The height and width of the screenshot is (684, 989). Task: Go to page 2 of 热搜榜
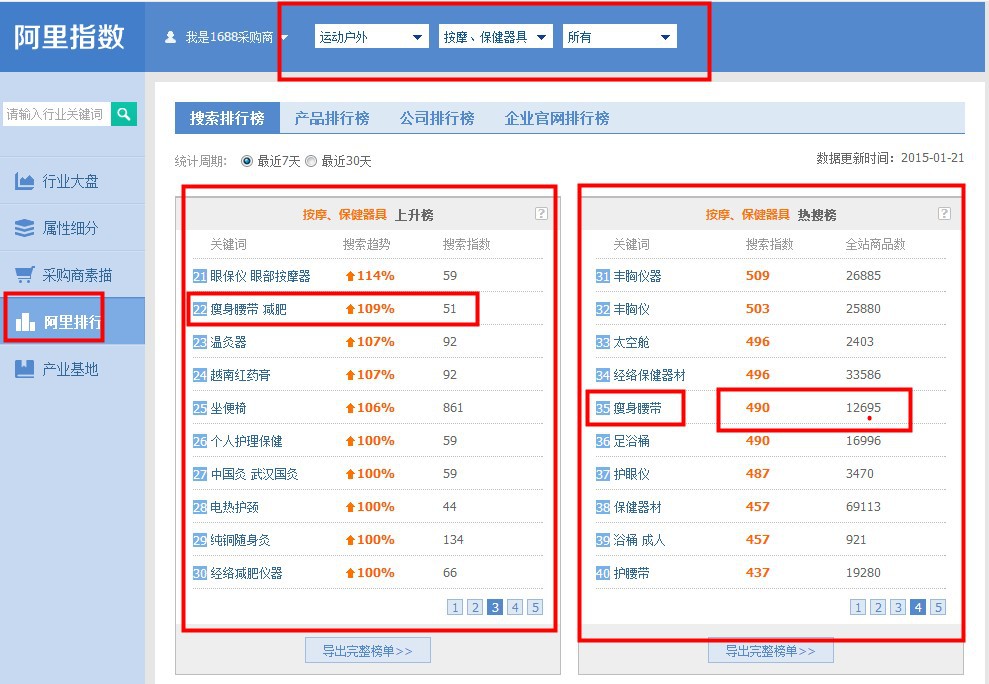pyautogui.click(x=878, y=607)
